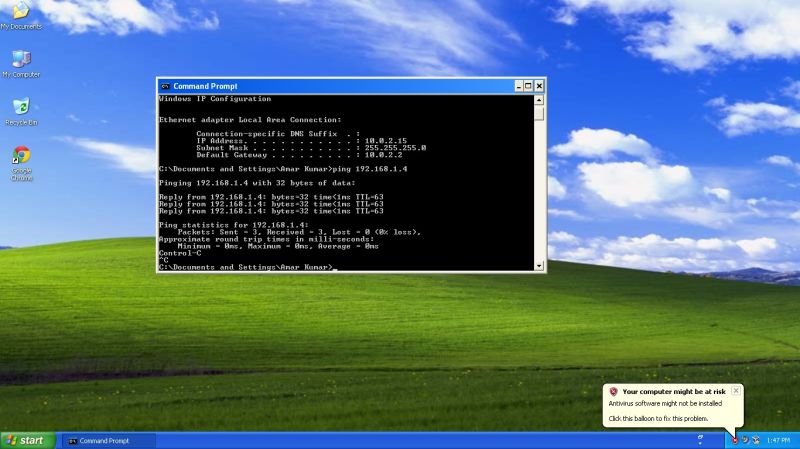Click 'Ping statistics for 192.168.1.4:' line

pyautogui.click(x=234, y=225)
